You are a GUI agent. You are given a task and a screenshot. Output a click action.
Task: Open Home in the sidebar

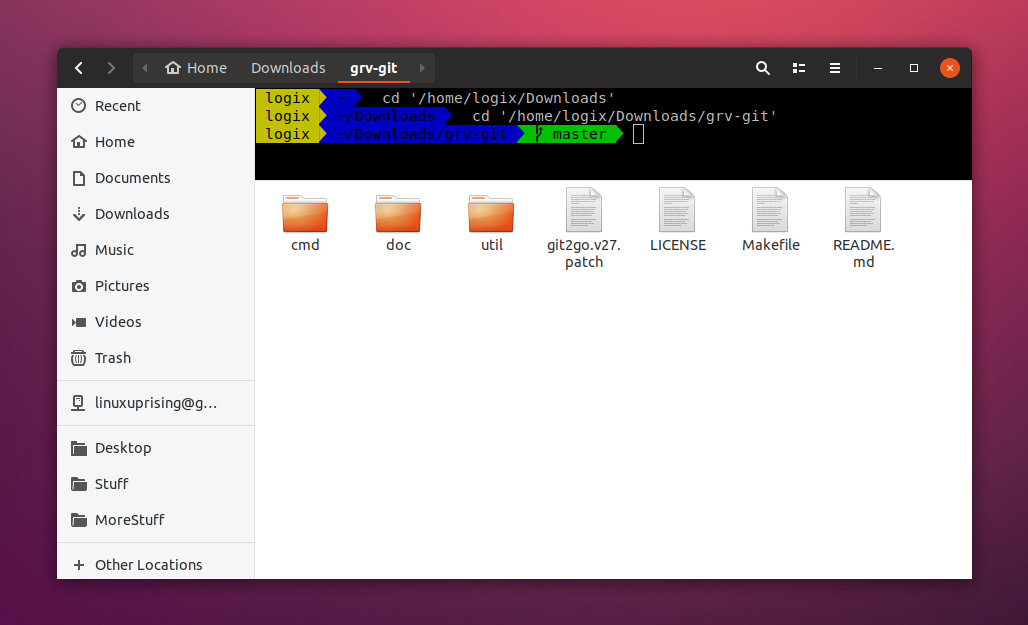click(156, 142)
